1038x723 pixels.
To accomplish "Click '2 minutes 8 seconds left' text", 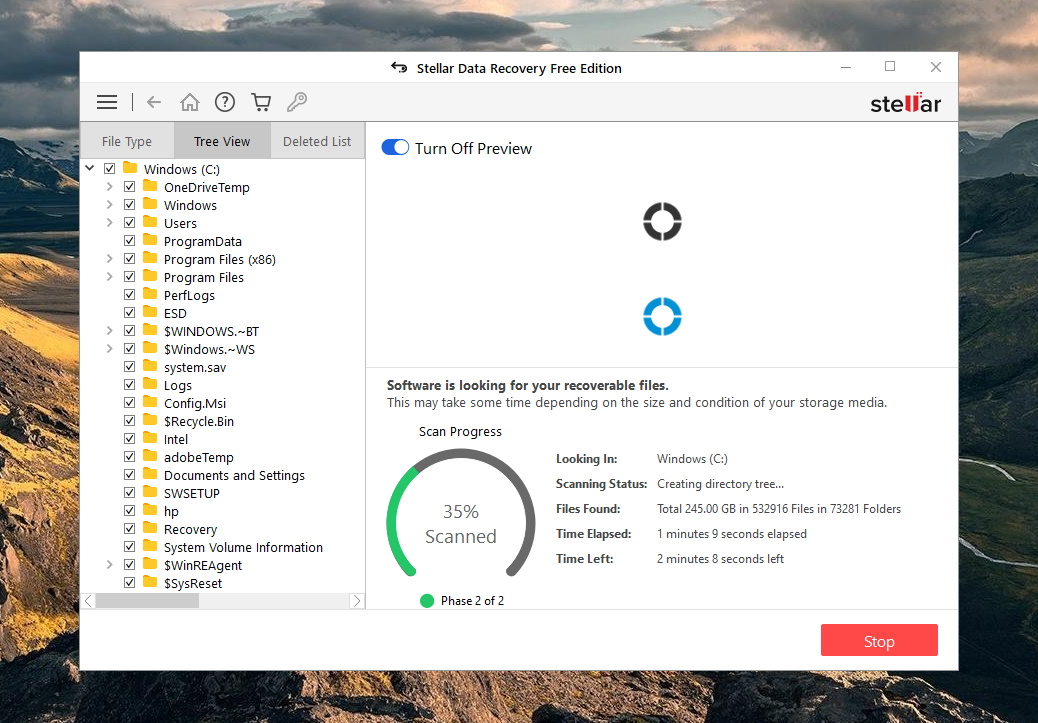I will [x=720, y=559].
